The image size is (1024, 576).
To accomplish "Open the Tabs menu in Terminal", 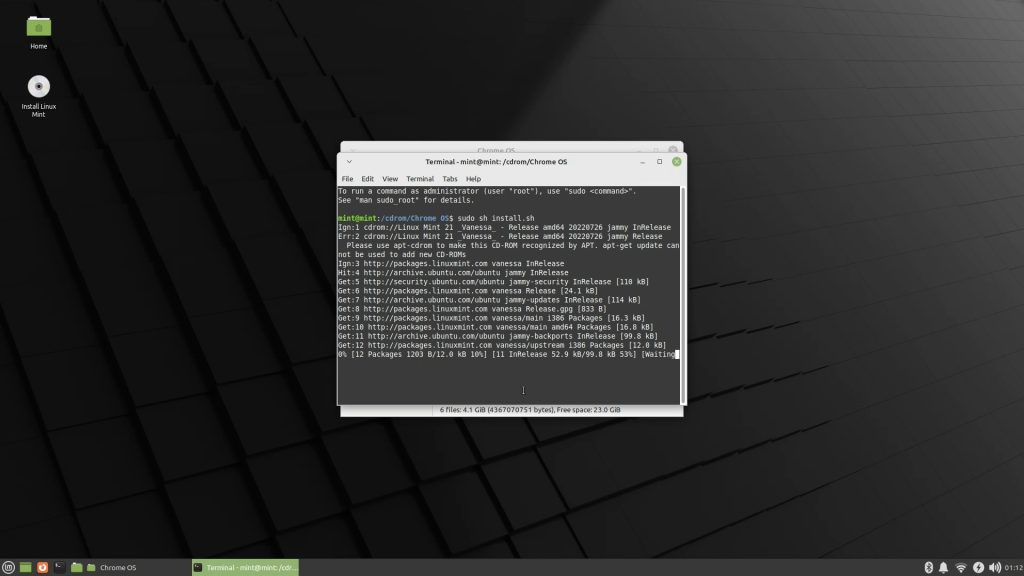I will point(450,179).
